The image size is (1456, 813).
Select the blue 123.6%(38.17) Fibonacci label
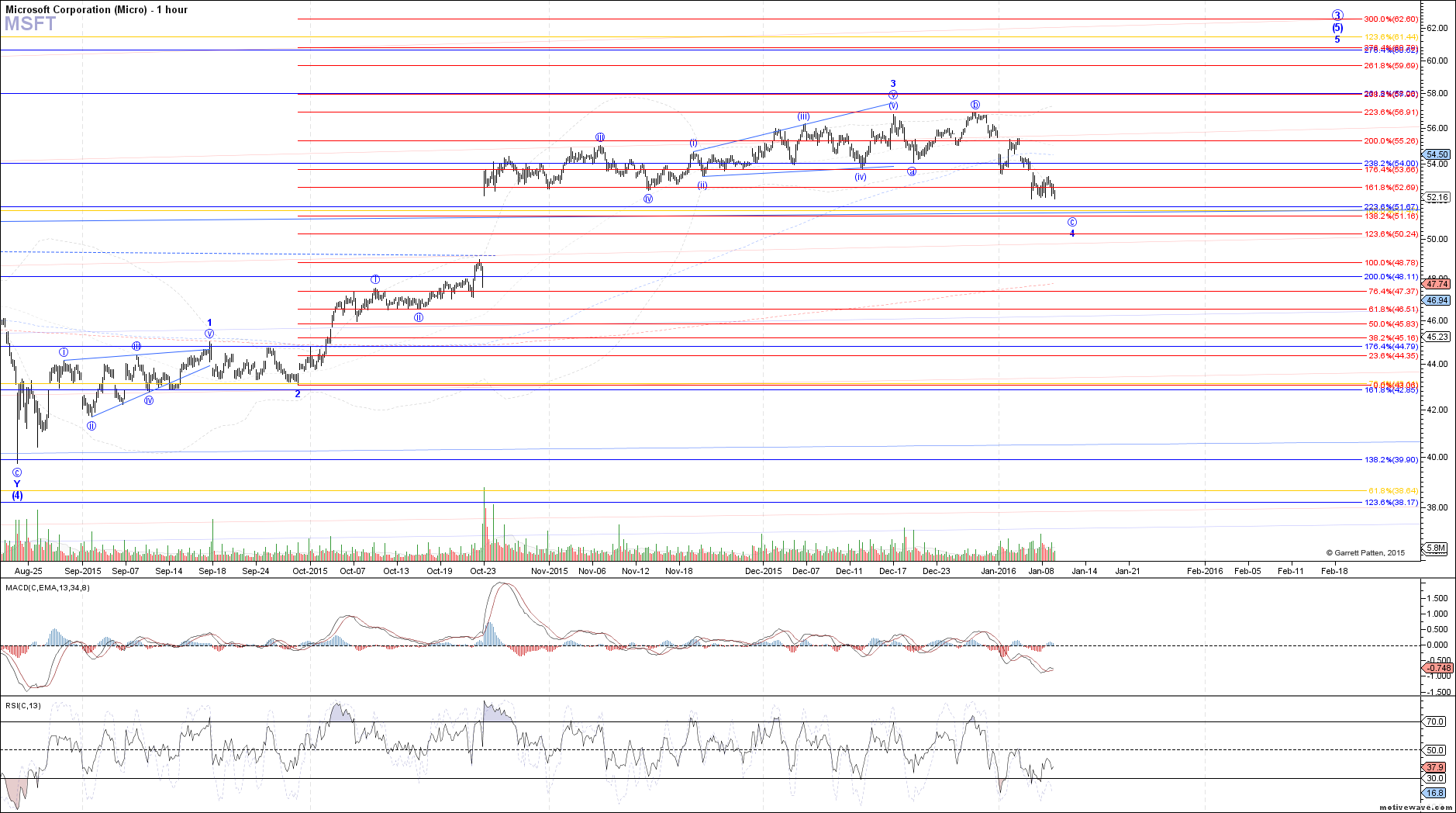coord(1391,502)
